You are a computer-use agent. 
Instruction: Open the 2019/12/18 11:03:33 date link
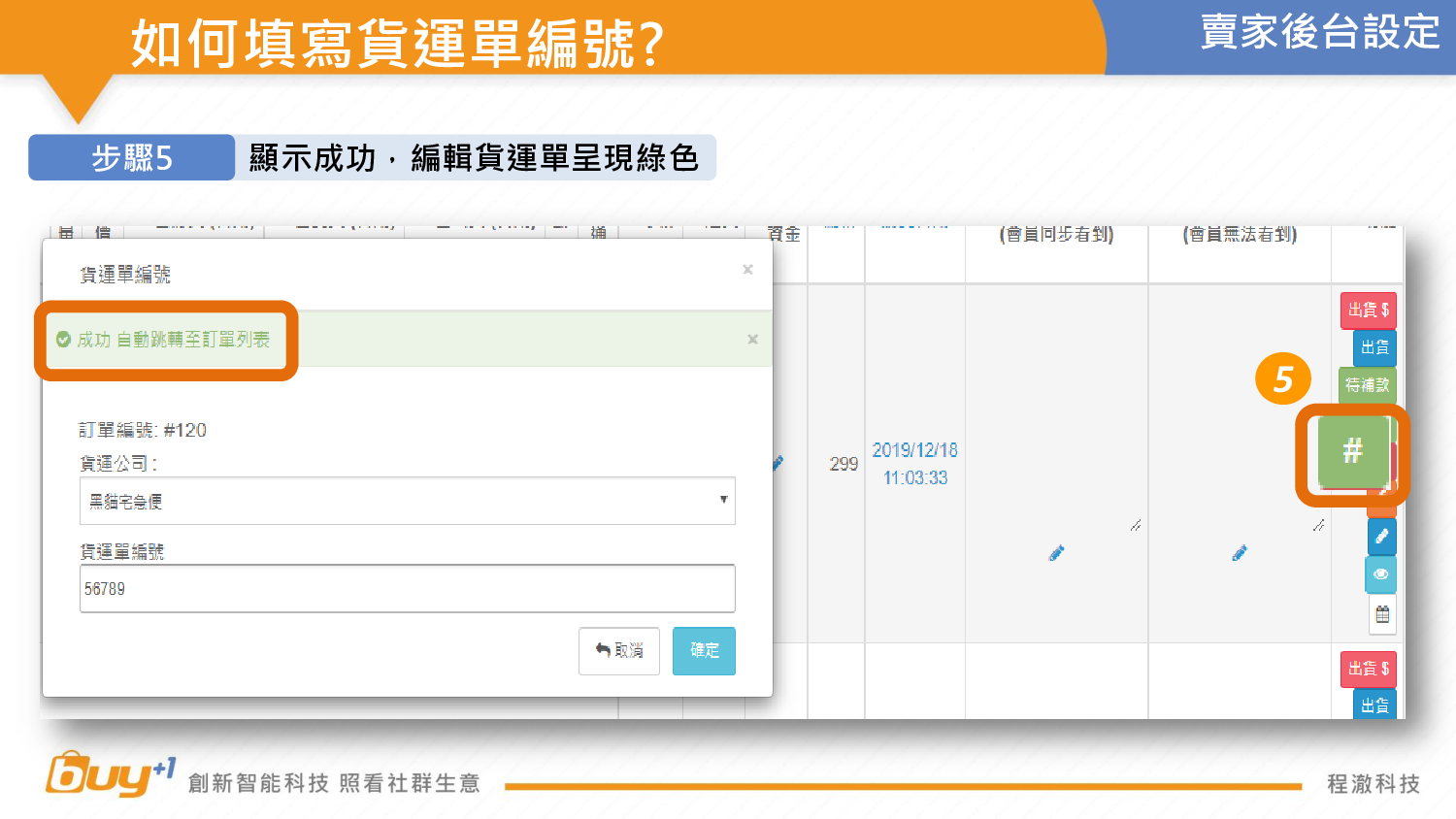[x=914, y=464]
